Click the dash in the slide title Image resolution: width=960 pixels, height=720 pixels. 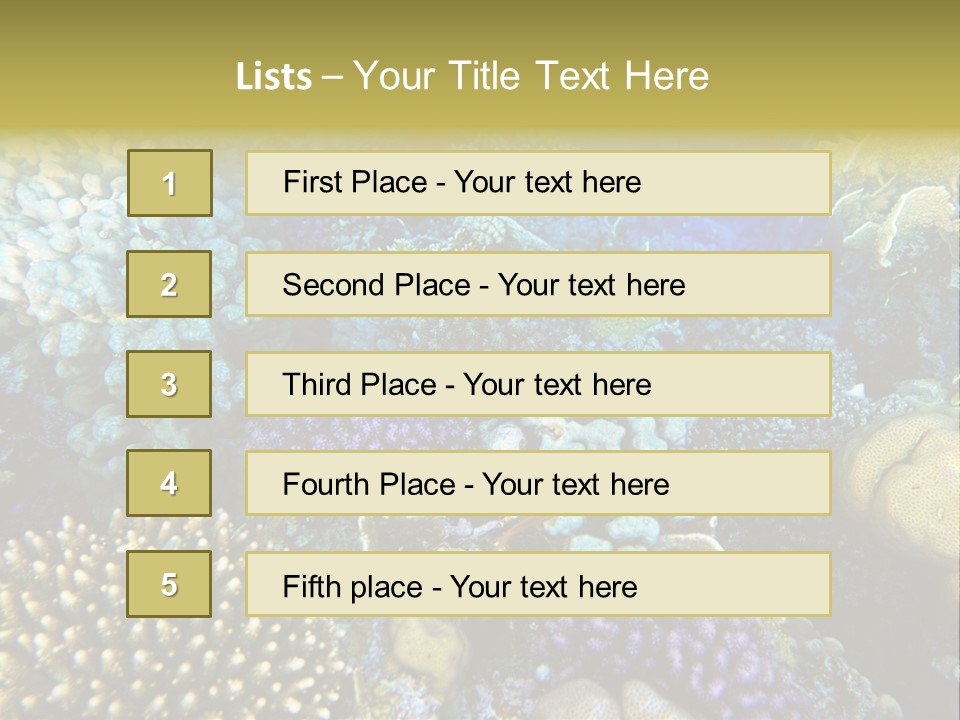[332, 77]
